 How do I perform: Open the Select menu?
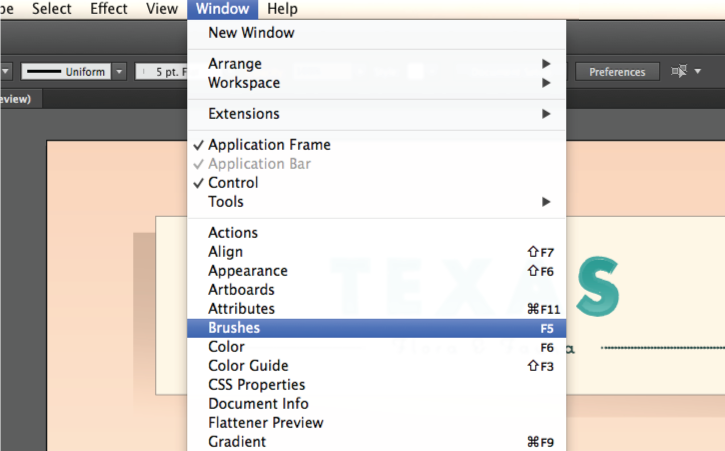pyautogui.click(x=51, y=9)
